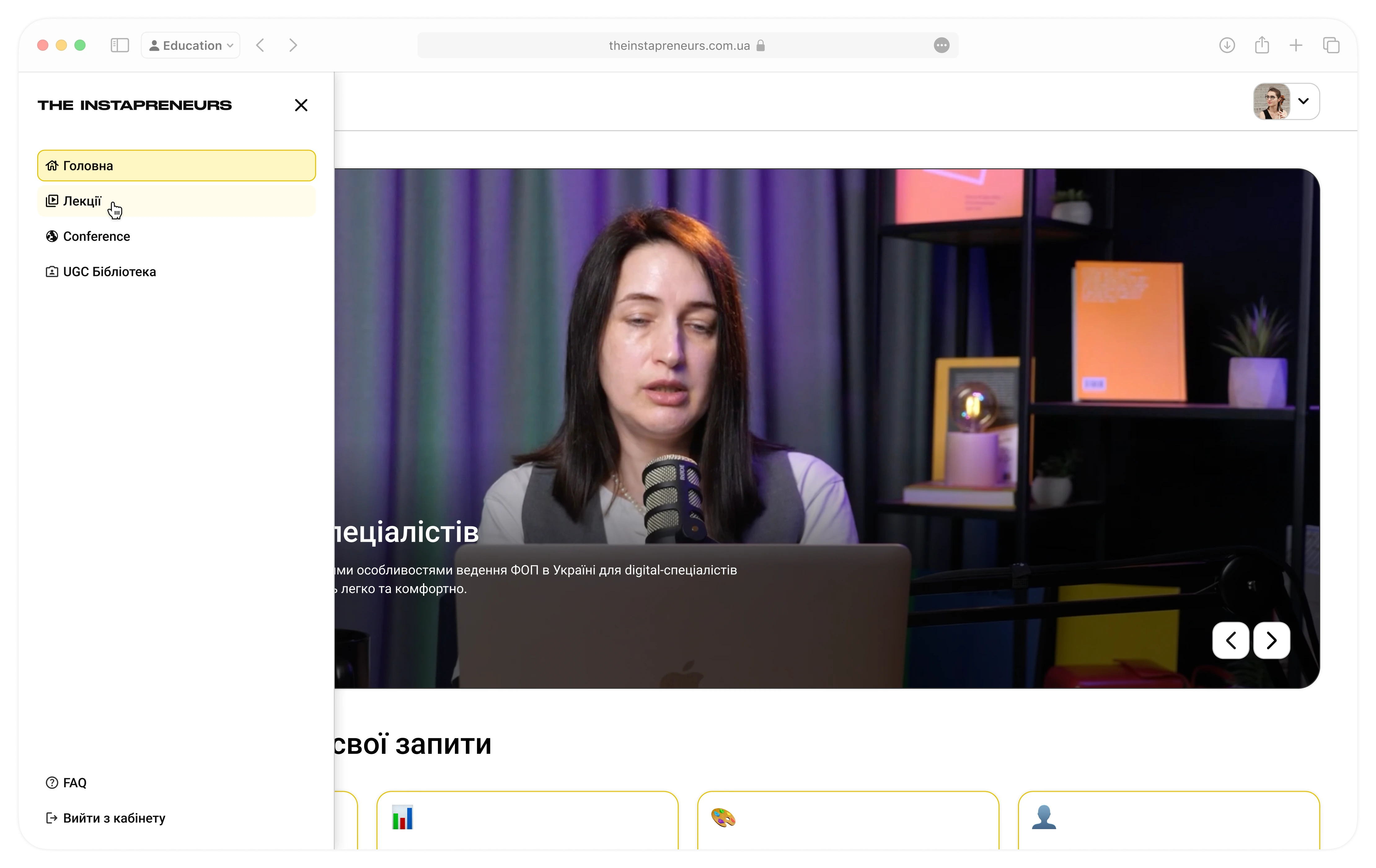1376x868 pixels.
Task: Advance to the next carousel slide
Action: coord(1272,640)
